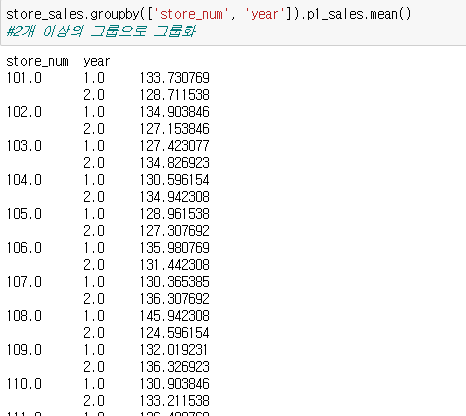The width and height of the screenshot is (466, 416).
Task: Select the mean value 128.711538
Action: coord(174,95)
